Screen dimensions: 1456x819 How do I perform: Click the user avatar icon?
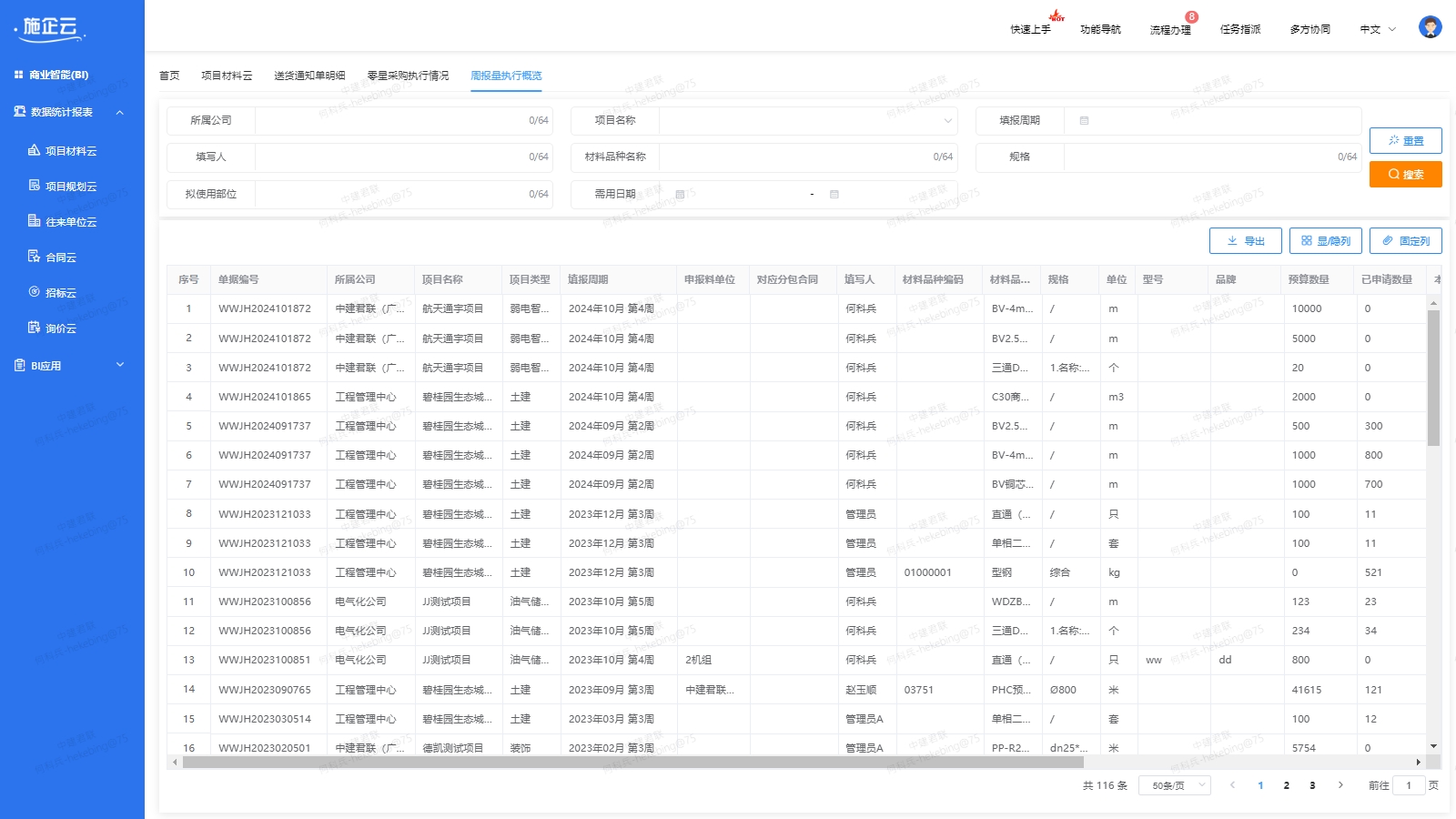(x=1430, y=28)
